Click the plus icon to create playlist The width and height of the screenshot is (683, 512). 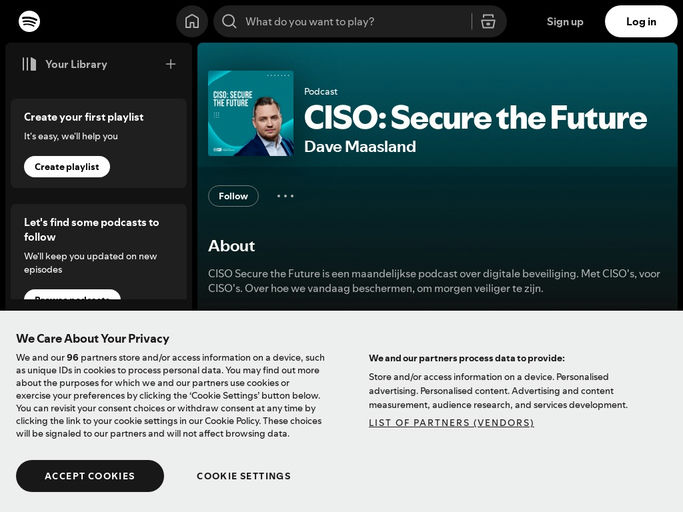pos(171,64)
